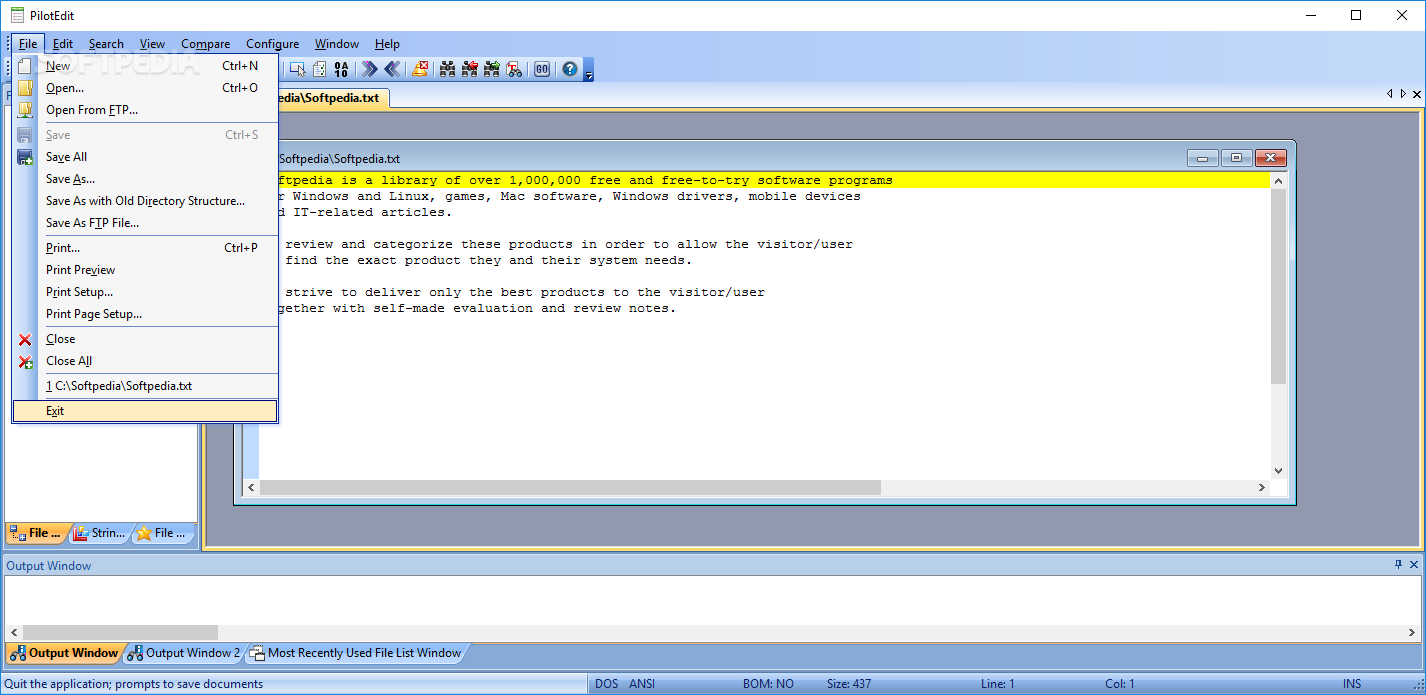
Task: Click the plain binoculars find icon
Action: (x=447, y=69)
